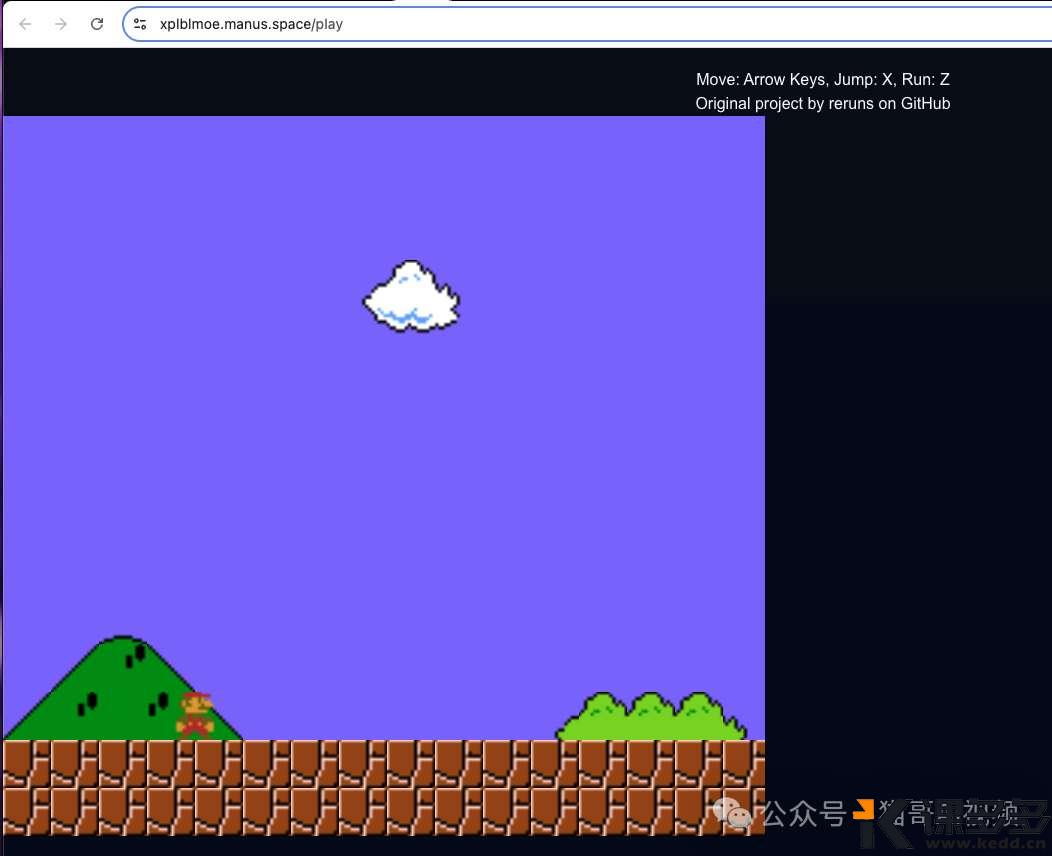Click 'Original project by reruns on GitHub' text
The image size is (1052, 856).
823,104
